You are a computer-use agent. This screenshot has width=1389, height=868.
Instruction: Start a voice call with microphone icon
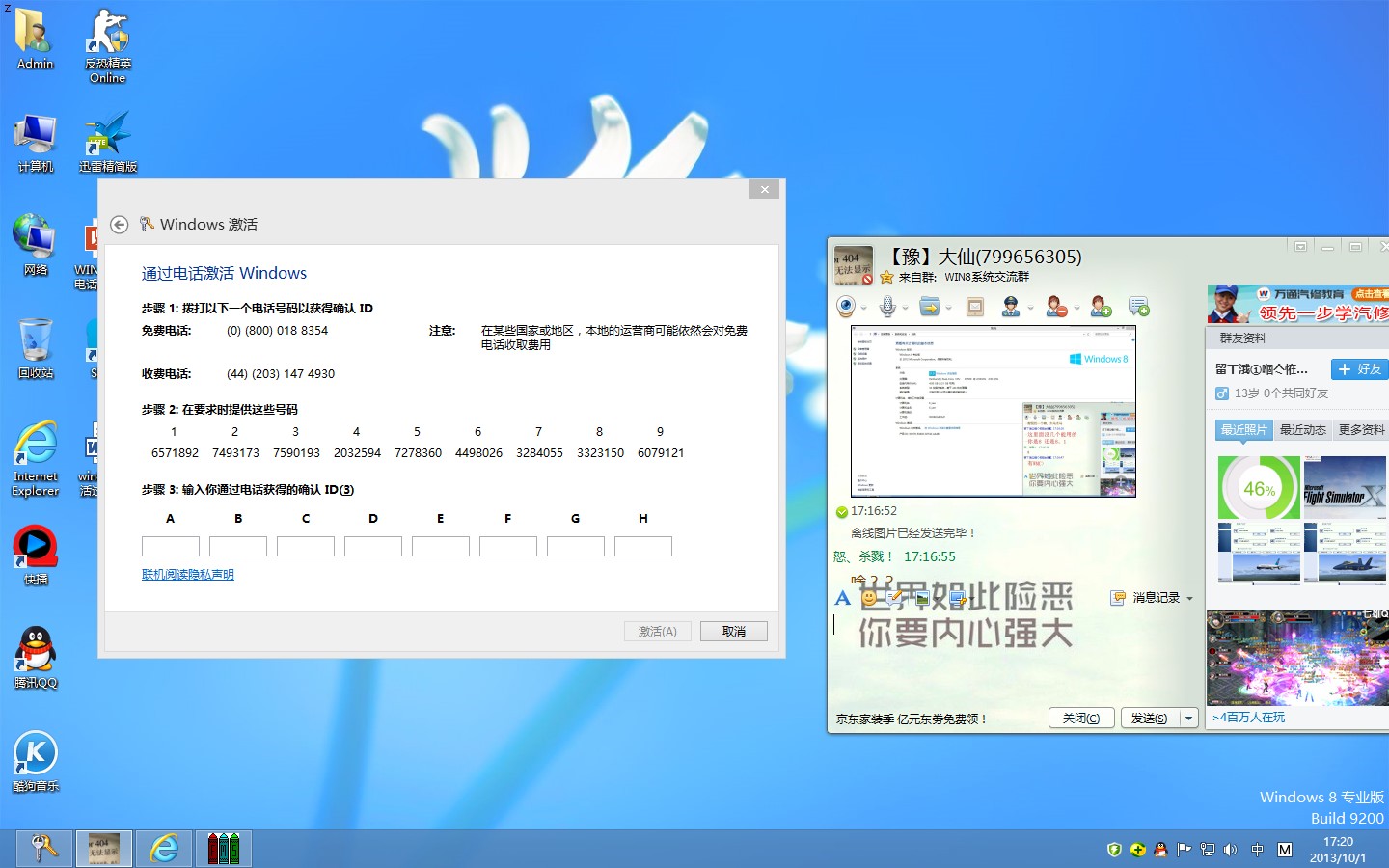click(887, 307)
